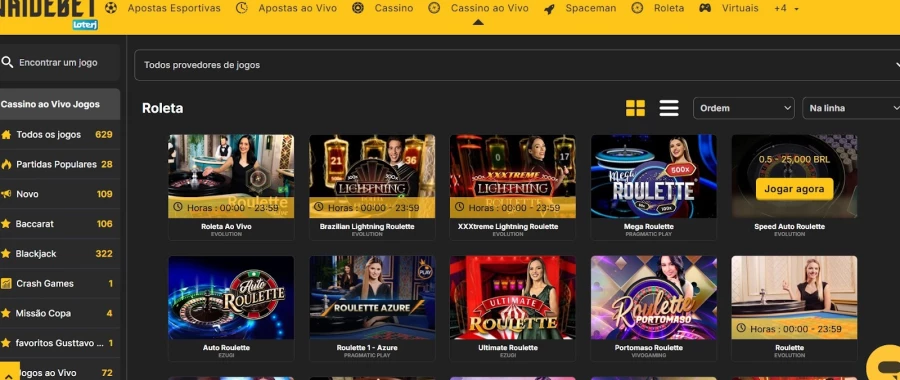Click the Jogar agora button
This screenshot has height=380, width=900.
coord(794,189)
